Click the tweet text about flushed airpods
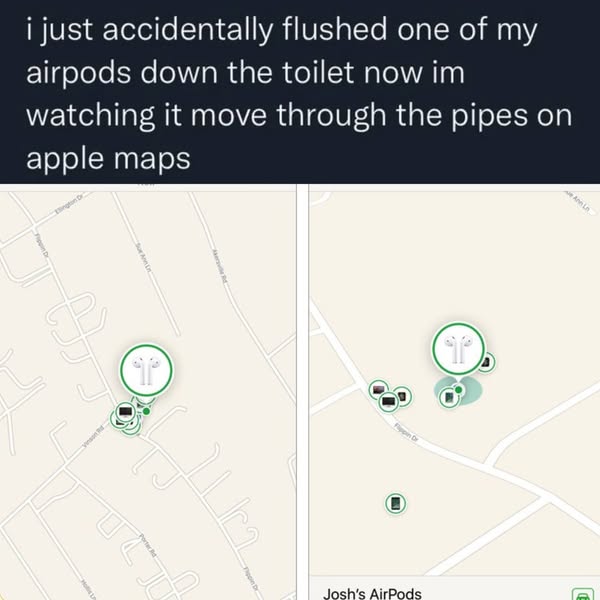600x600 pixels. coord(299,93)
